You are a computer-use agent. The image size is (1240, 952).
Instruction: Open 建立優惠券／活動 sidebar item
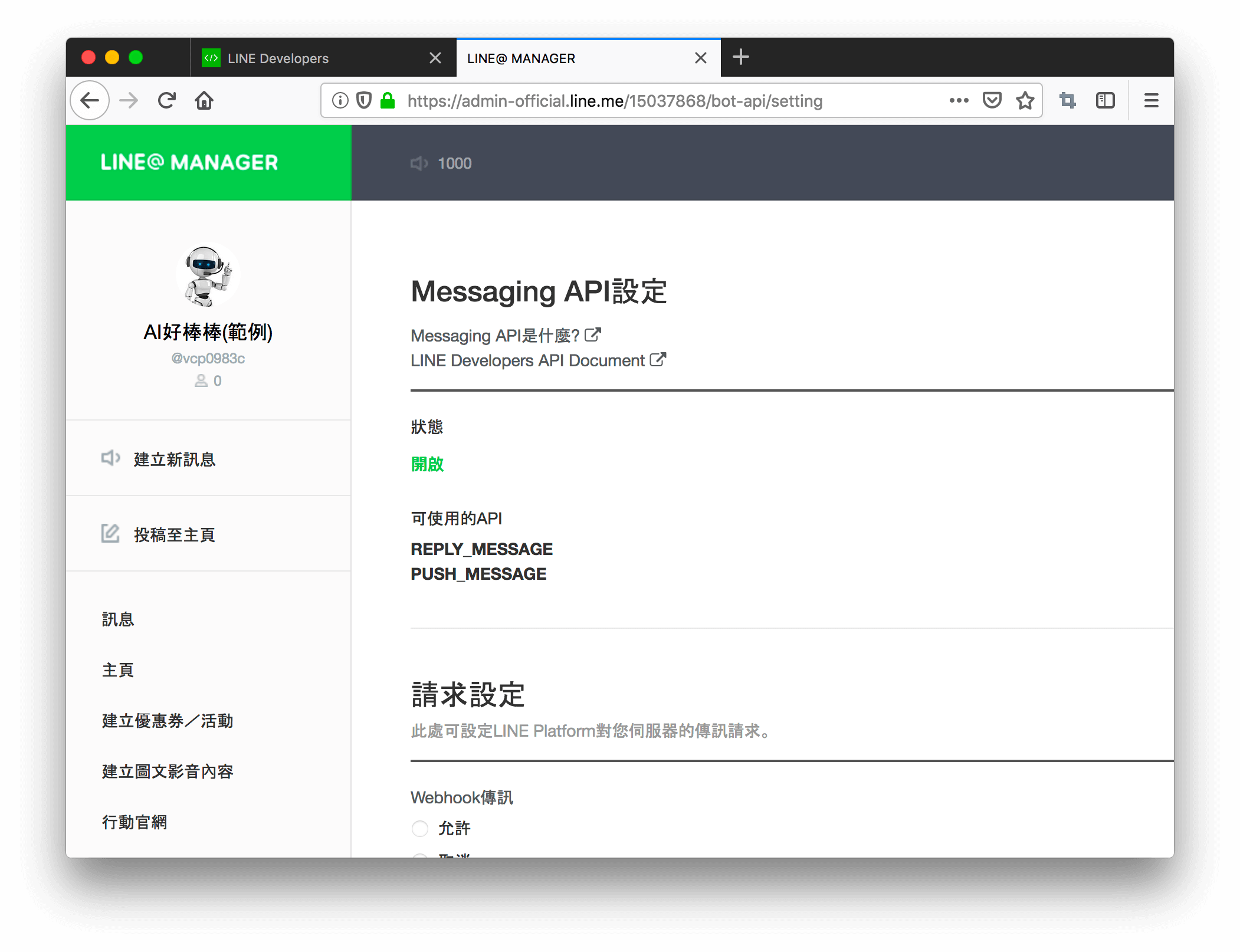(x=168, y=721)
